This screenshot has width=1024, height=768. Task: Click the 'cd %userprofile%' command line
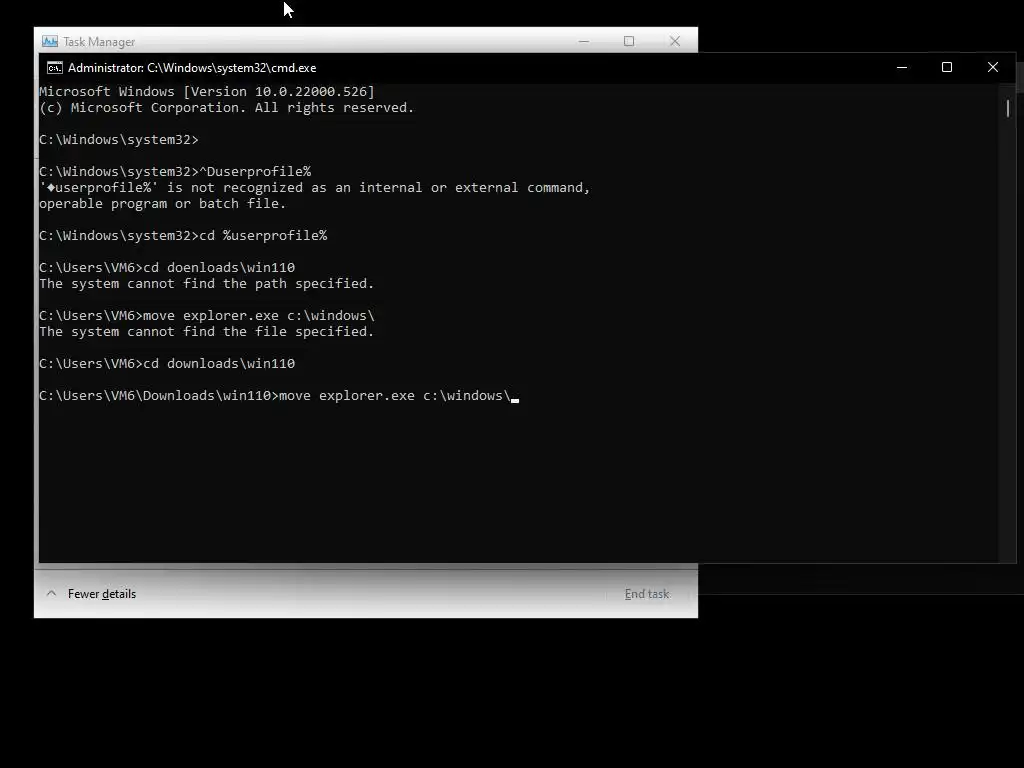183,235
